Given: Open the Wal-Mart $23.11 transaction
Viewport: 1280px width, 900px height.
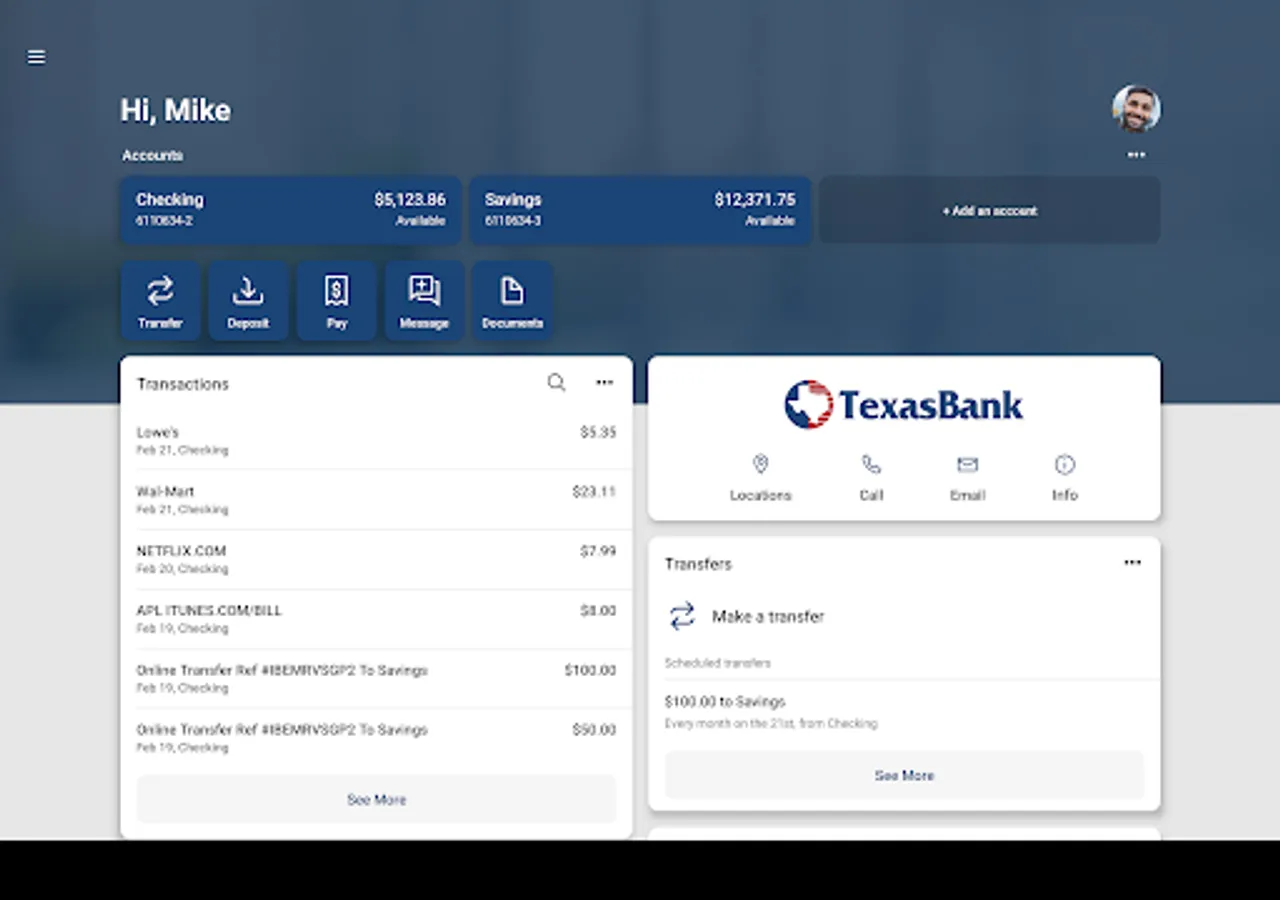Looking at the screenshot, I should coord(376,500).
